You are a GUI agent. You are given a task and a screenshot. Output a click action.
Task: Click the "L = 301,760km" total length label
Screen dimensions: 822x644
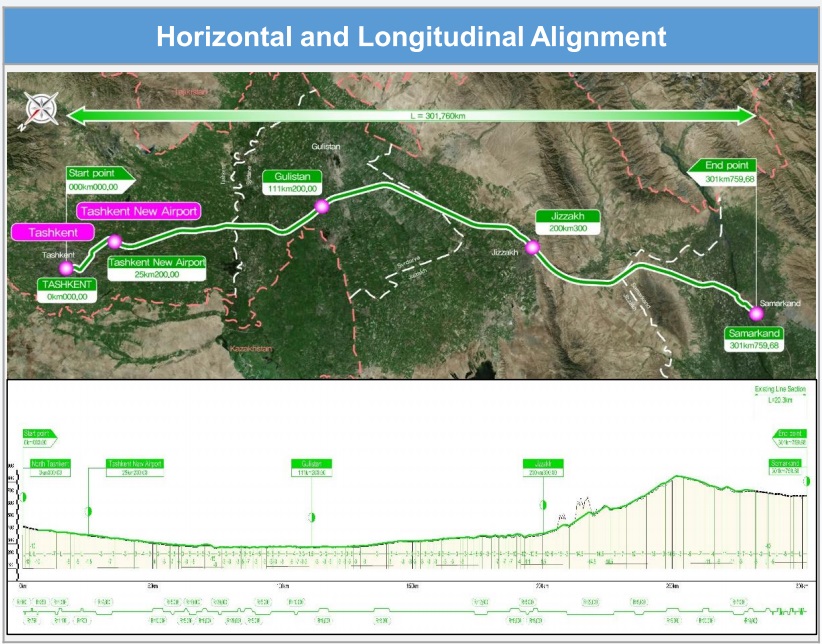coord(438,116)
